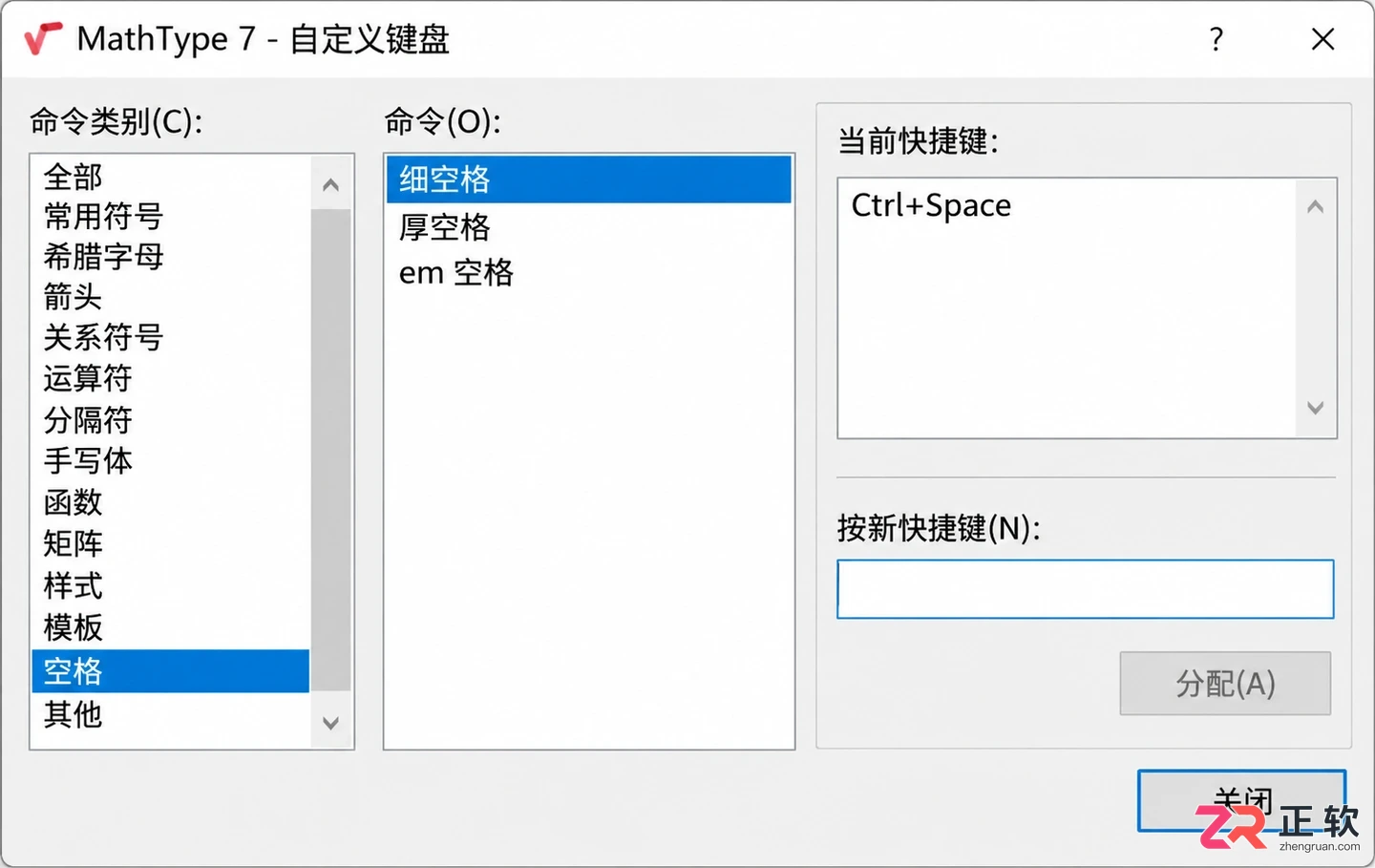Image resolution: width=1375 pixels, height=868 pixels.
Task: Select the 细空格 command
Action: (x=589, y=180)
